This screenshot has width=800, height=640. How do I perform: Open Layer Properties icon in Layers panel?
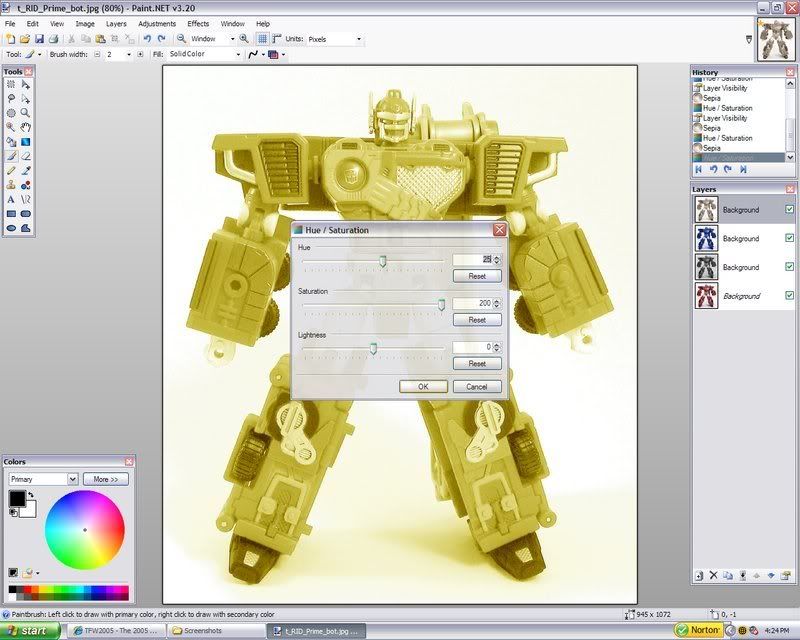pyautogui.click(x=786, y=576)
